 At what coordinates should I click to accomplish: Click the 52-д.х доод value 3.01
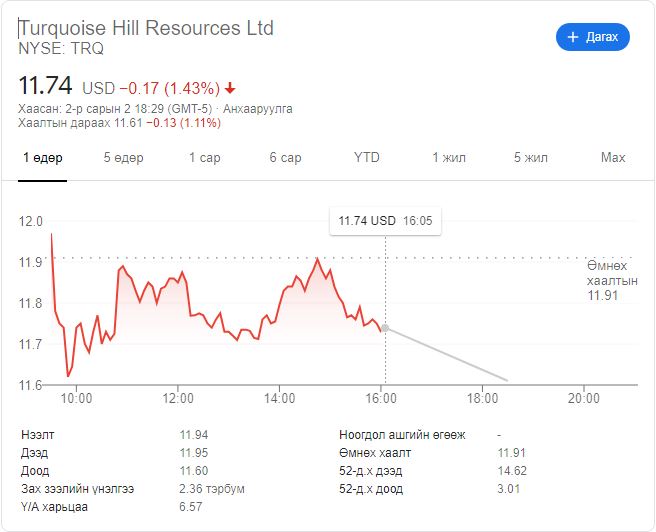[x=509, y=489]
